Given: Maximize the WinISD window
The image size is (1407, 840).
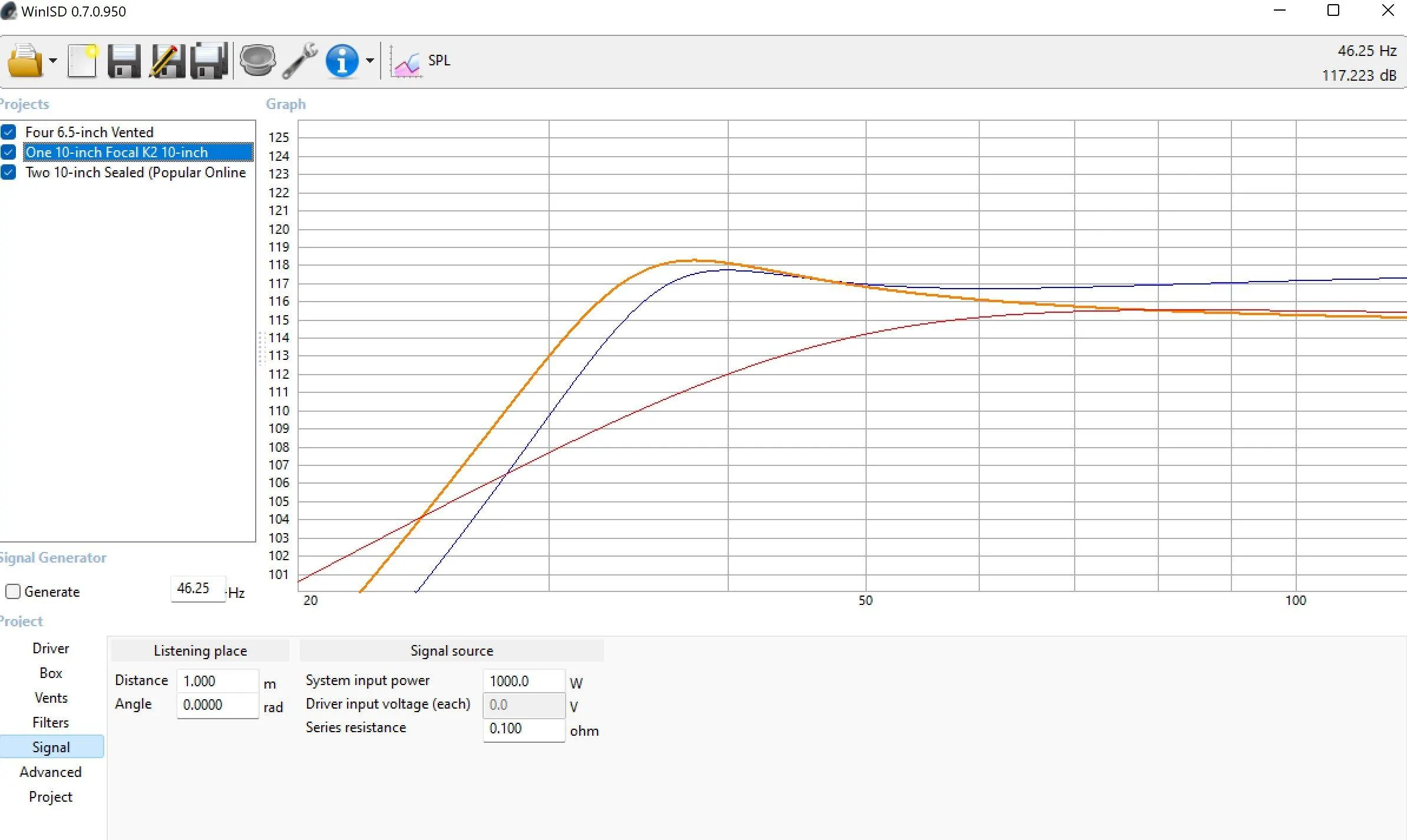Looking at the screenshot, I should point(1333,11).
